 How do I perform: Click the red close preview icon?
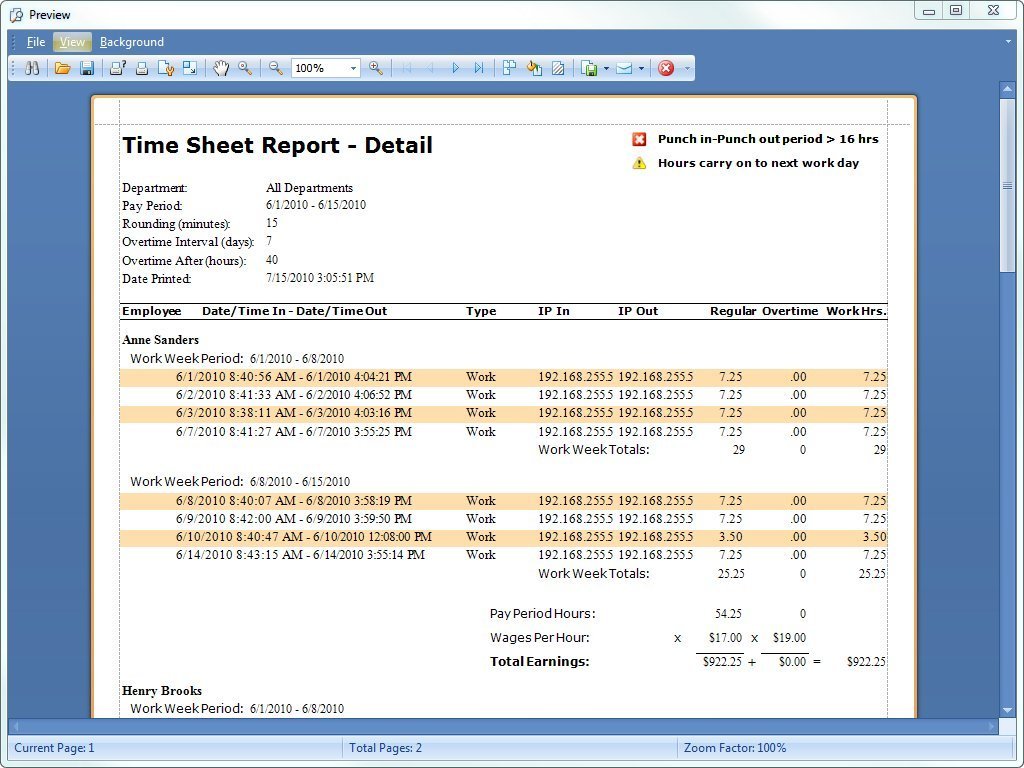click(x=666, y=68)
